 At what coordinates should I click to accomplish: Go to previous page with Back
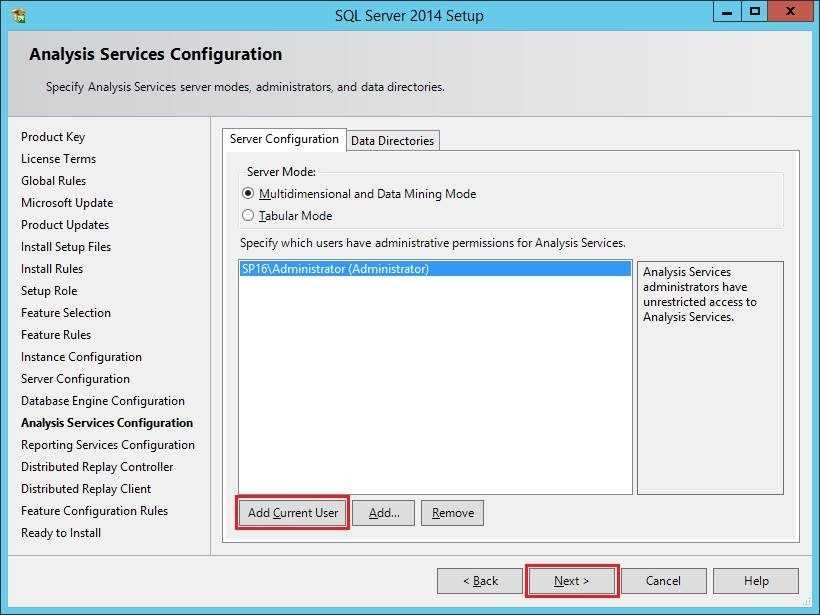480,581
